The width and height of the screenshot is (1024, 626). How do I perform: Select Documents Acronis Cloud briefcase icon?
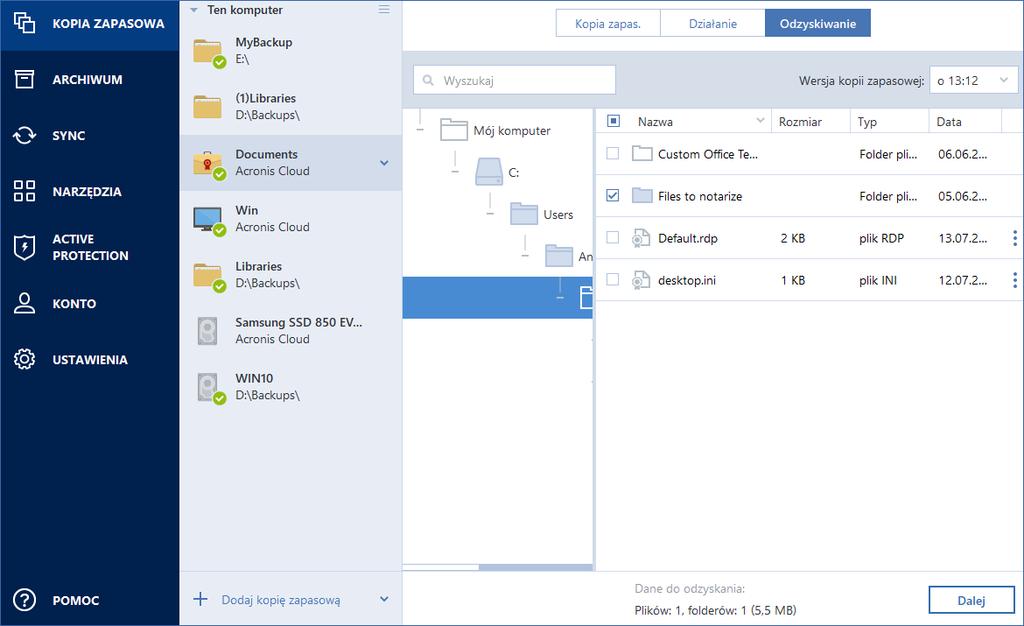[x=208, y=164]
